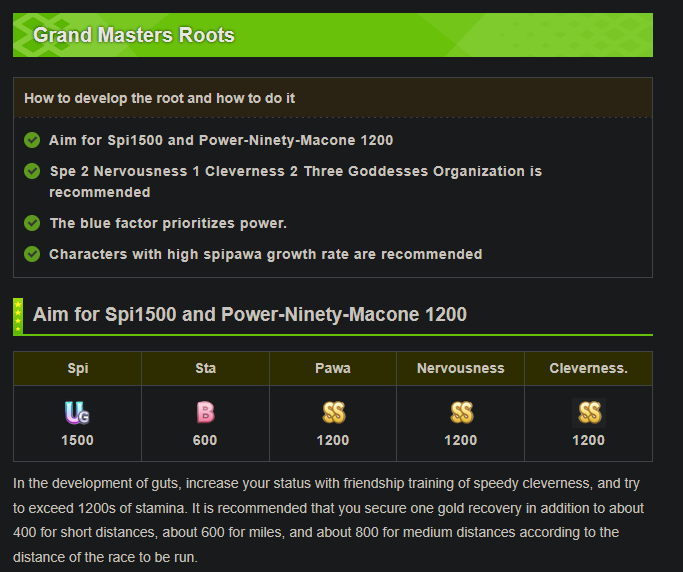This screenshot has height=572, width=683.
Task: Click the paragraph starting 'In the development of guts'
Action: coord(328,520)
